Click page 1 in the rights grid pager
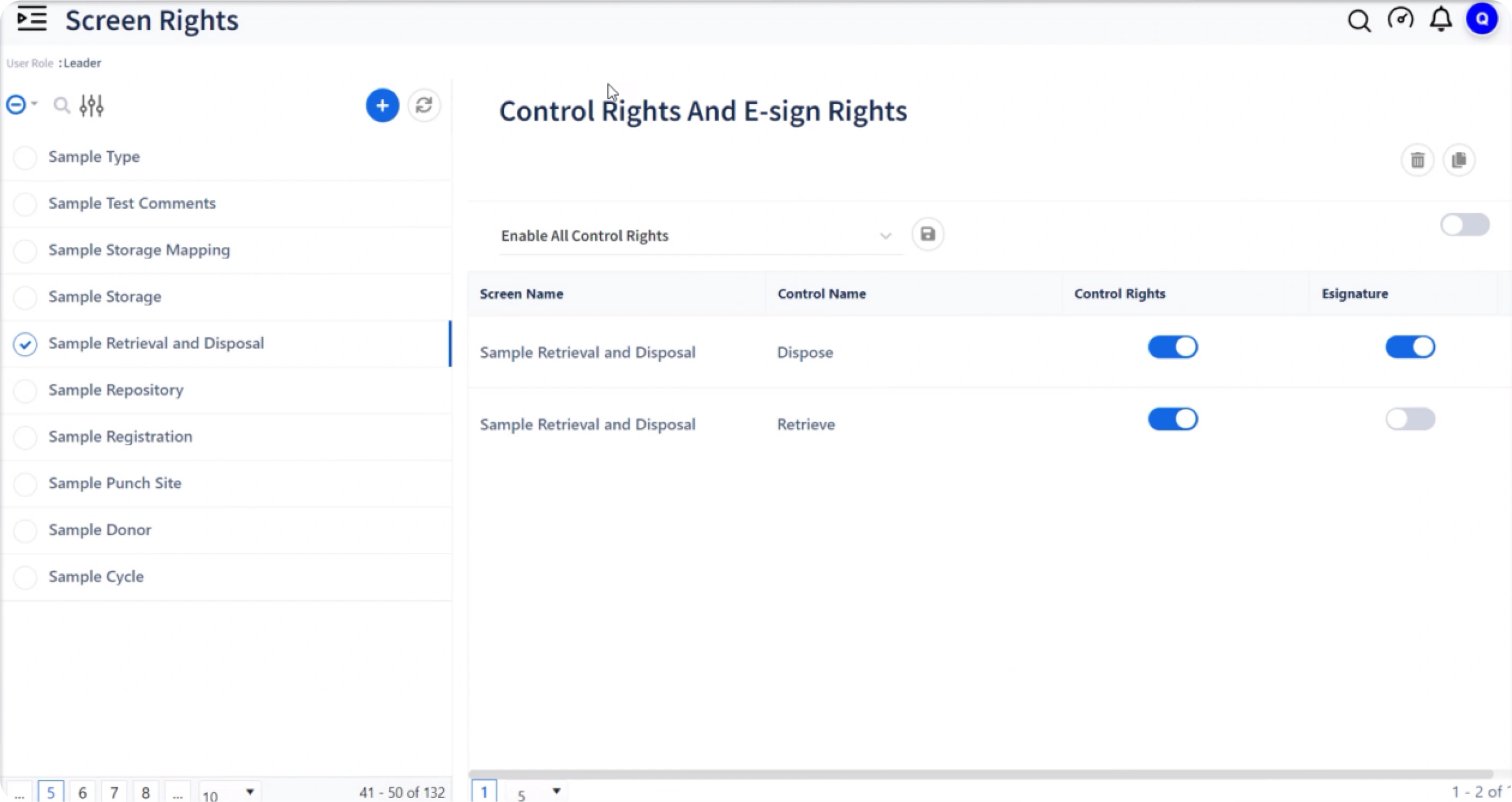This screenshot has width=1512, height=802. [x=484, y=792]
